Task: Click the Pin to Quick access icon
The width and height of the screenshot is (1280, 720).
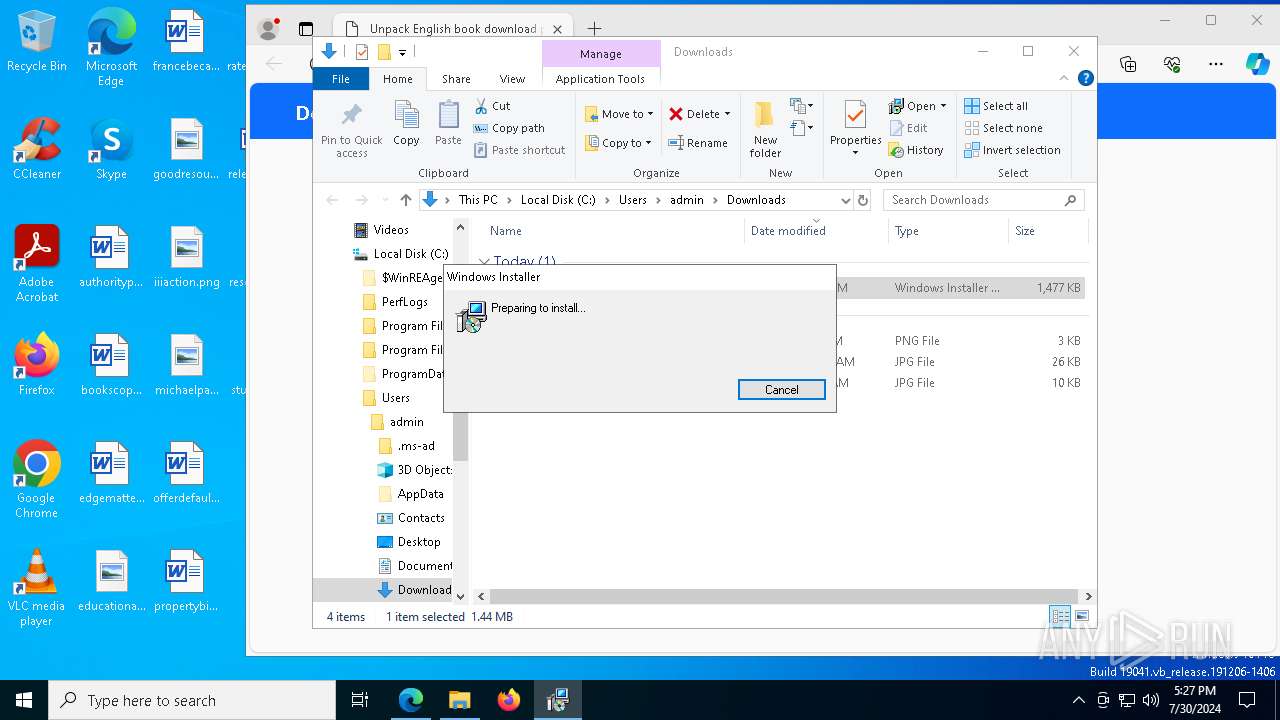Action: click(352, 116)
